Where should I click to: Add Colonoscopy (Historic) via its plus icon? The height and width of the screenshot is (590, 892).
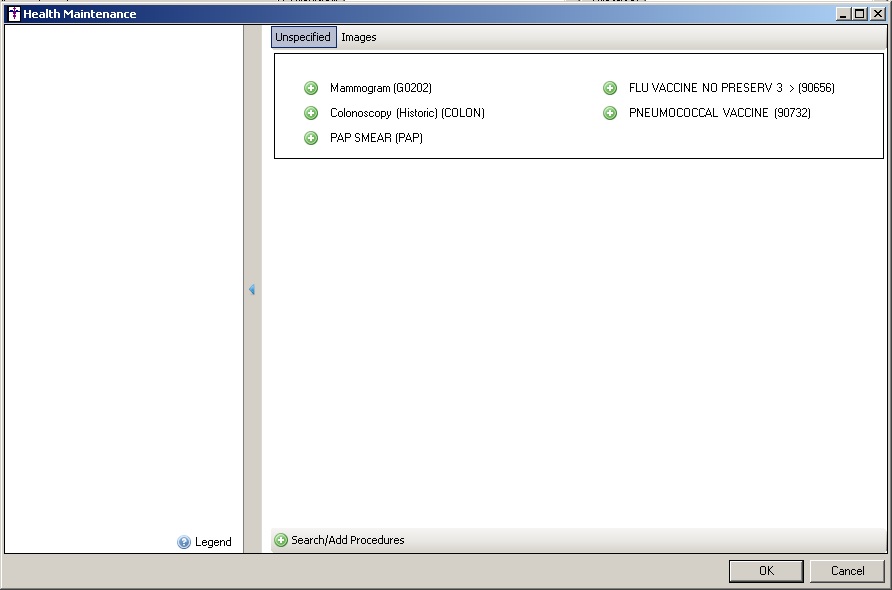tap(311, 114)
